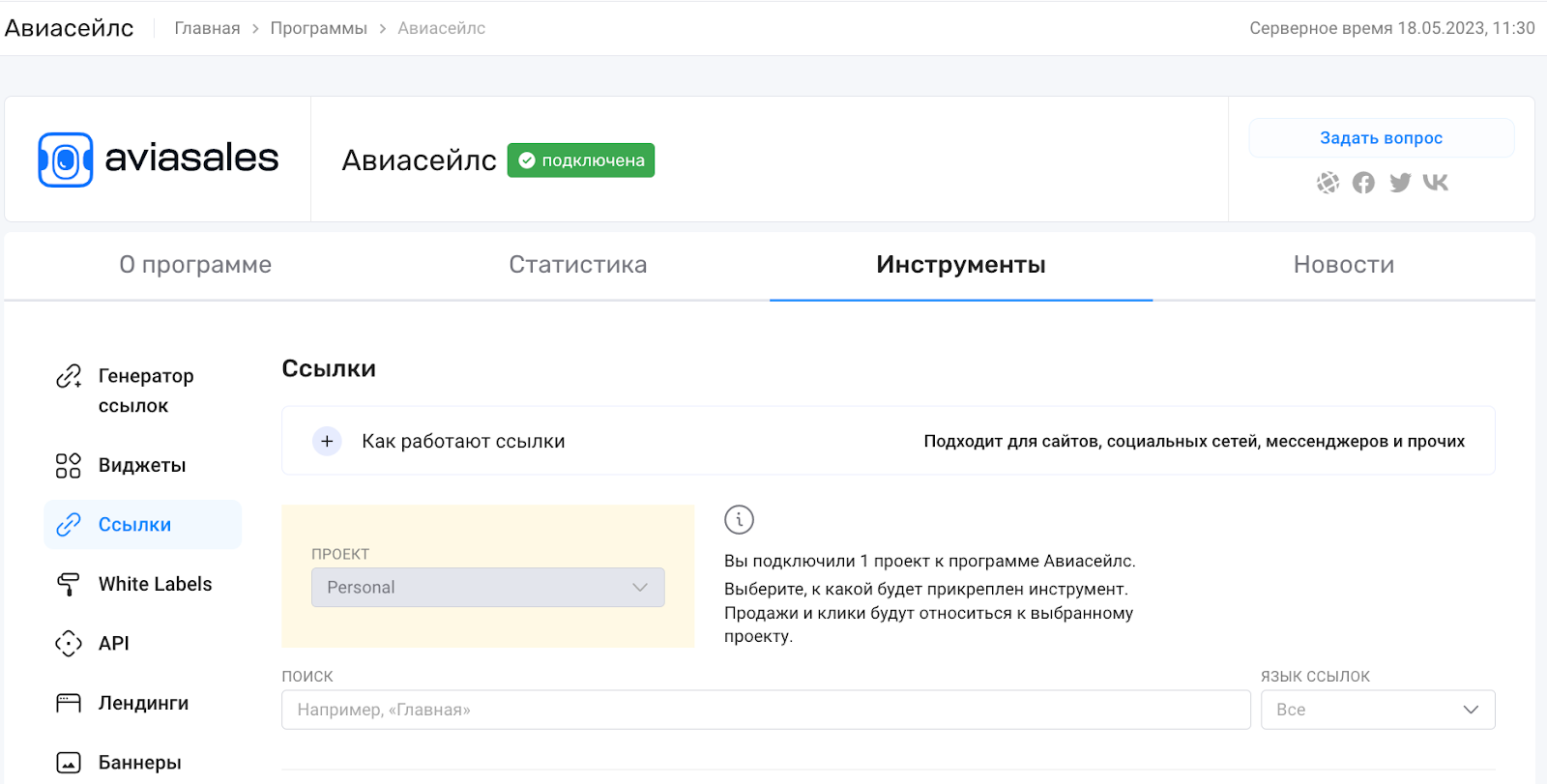Image resolution: width=1547 pixels, height=784 pixels.
Task: Open the Язык ссылок dropdown showing Все
Action: tap(1378, 710)
